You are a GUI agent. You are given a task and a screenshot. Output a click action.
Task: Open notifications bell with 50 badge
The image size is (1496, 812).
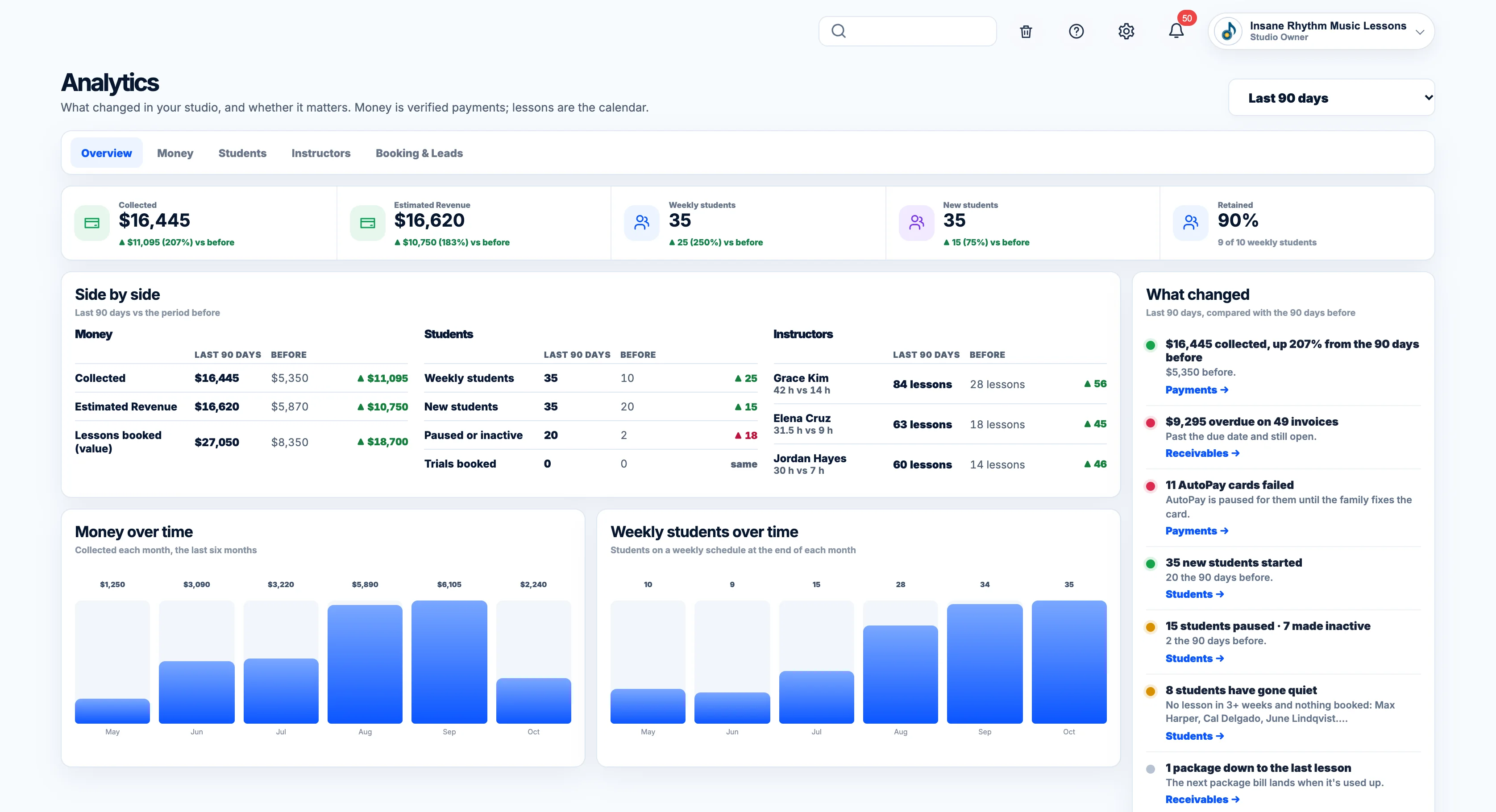coord(1176,31)
